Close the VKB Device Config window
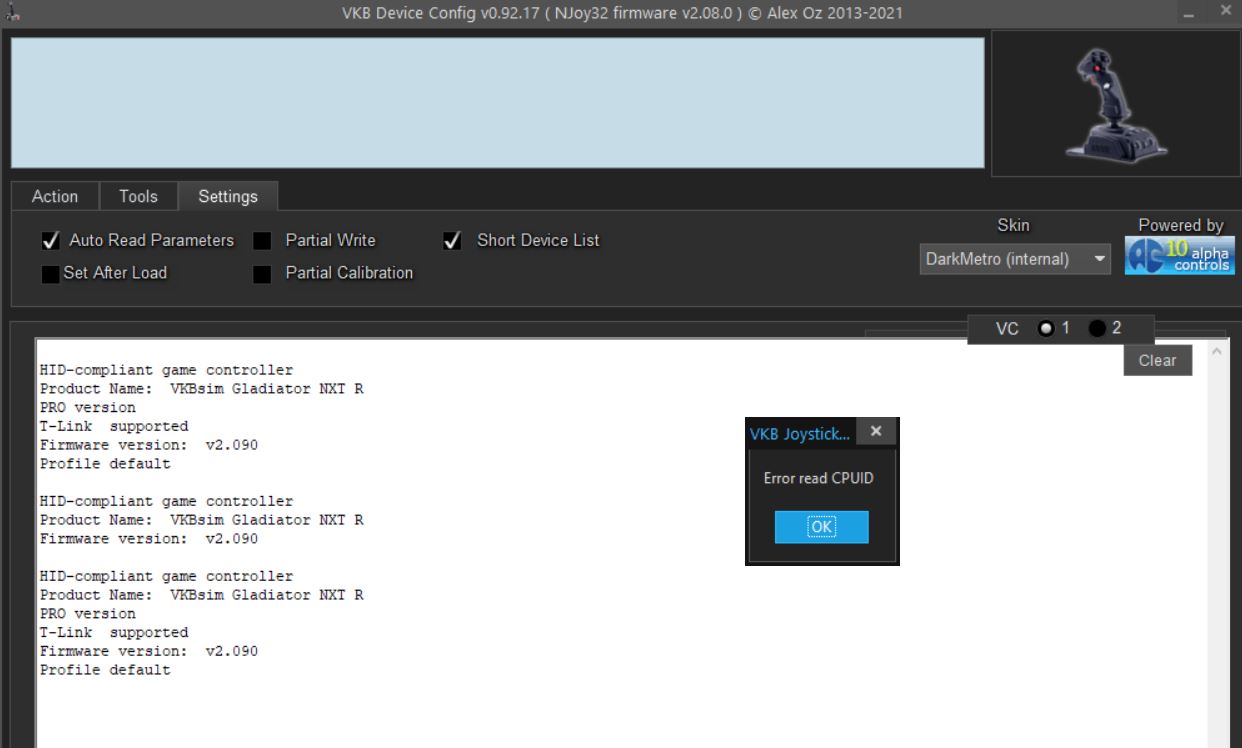Viewport: 1242px width, 748px height. [x=1226, y=11]
